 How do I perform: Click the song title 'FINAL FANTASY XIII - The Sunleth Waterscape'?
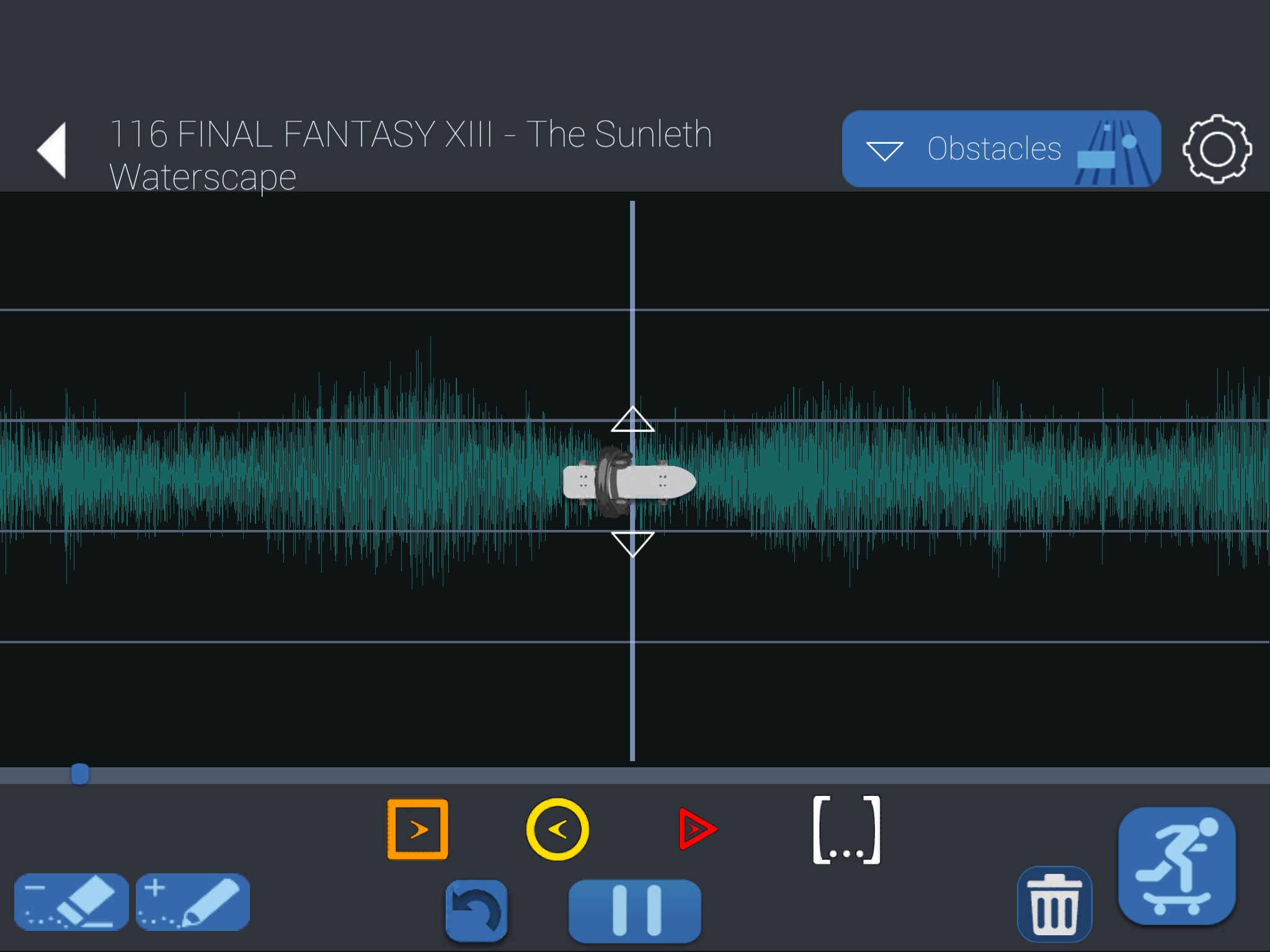point(411,155)
